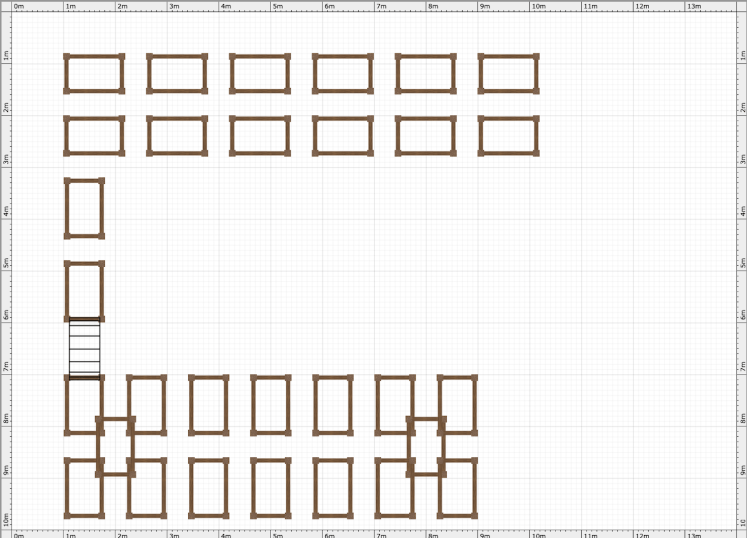Screen dimensions: 747x538
Task: Click the 0m origin on the top ruler
Action: pos(17,6)
